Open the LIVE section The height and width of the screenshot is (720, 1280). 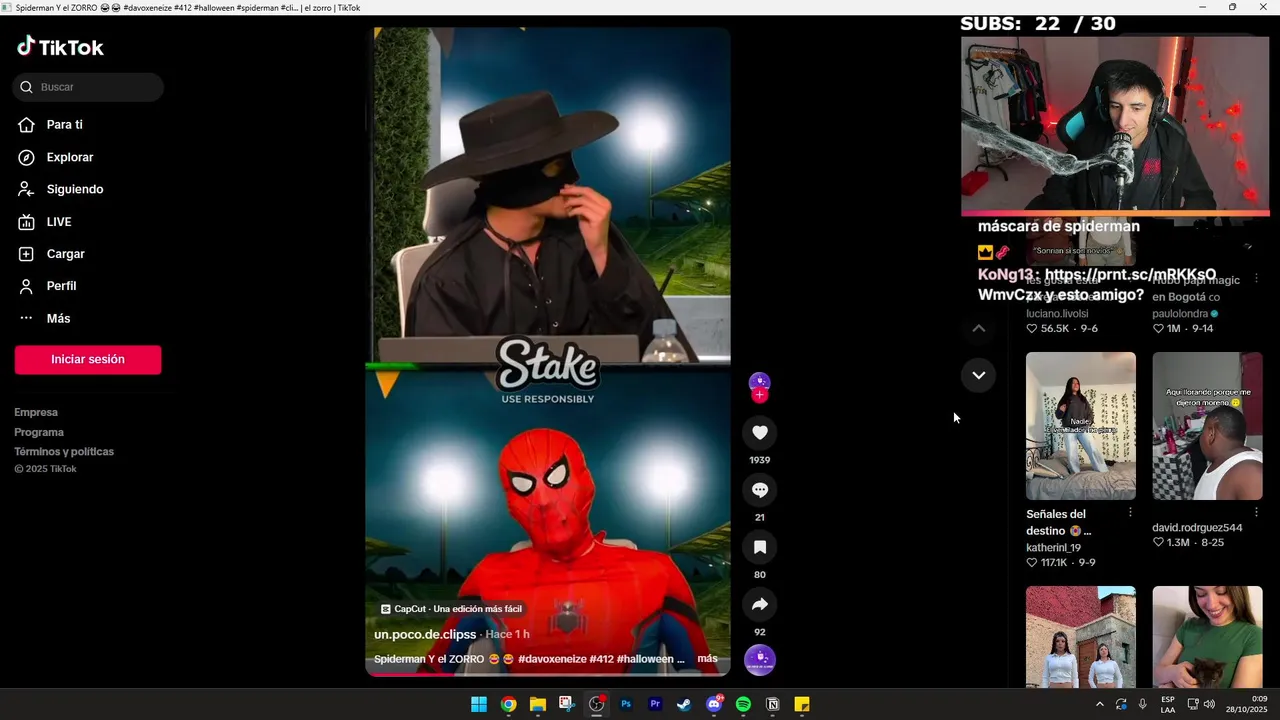click(x=45, y=222)
